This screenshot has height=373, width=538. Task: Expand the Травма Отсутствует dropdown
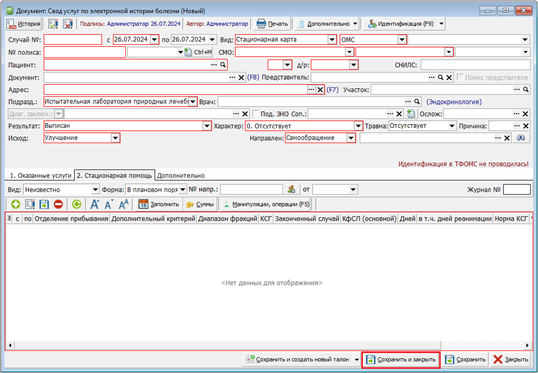[x=452, y=126]
